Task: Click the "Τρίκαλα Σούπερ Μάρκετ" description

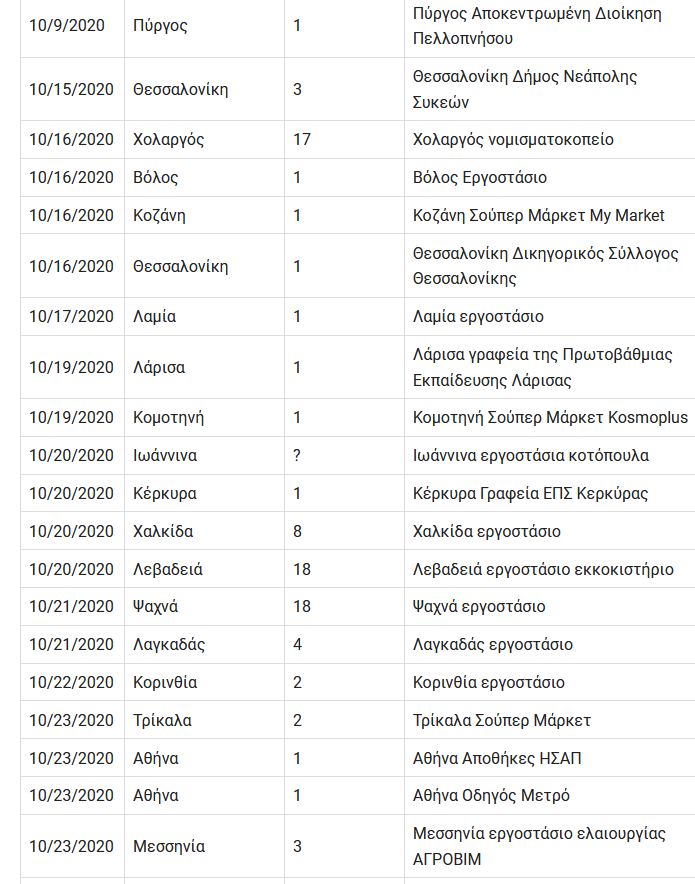Action: 501,721
